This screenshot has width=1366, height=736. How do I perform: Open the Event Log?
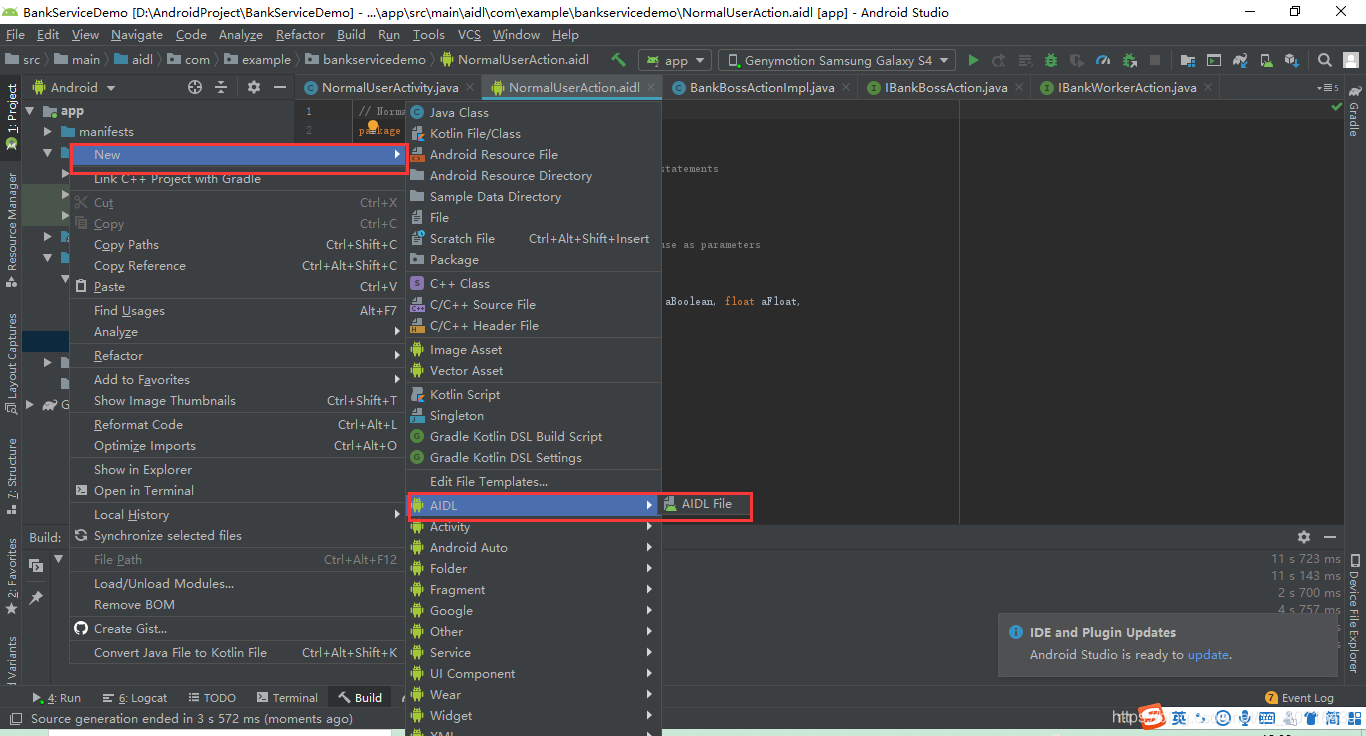pyautogui.click(x=1299, y=698)
